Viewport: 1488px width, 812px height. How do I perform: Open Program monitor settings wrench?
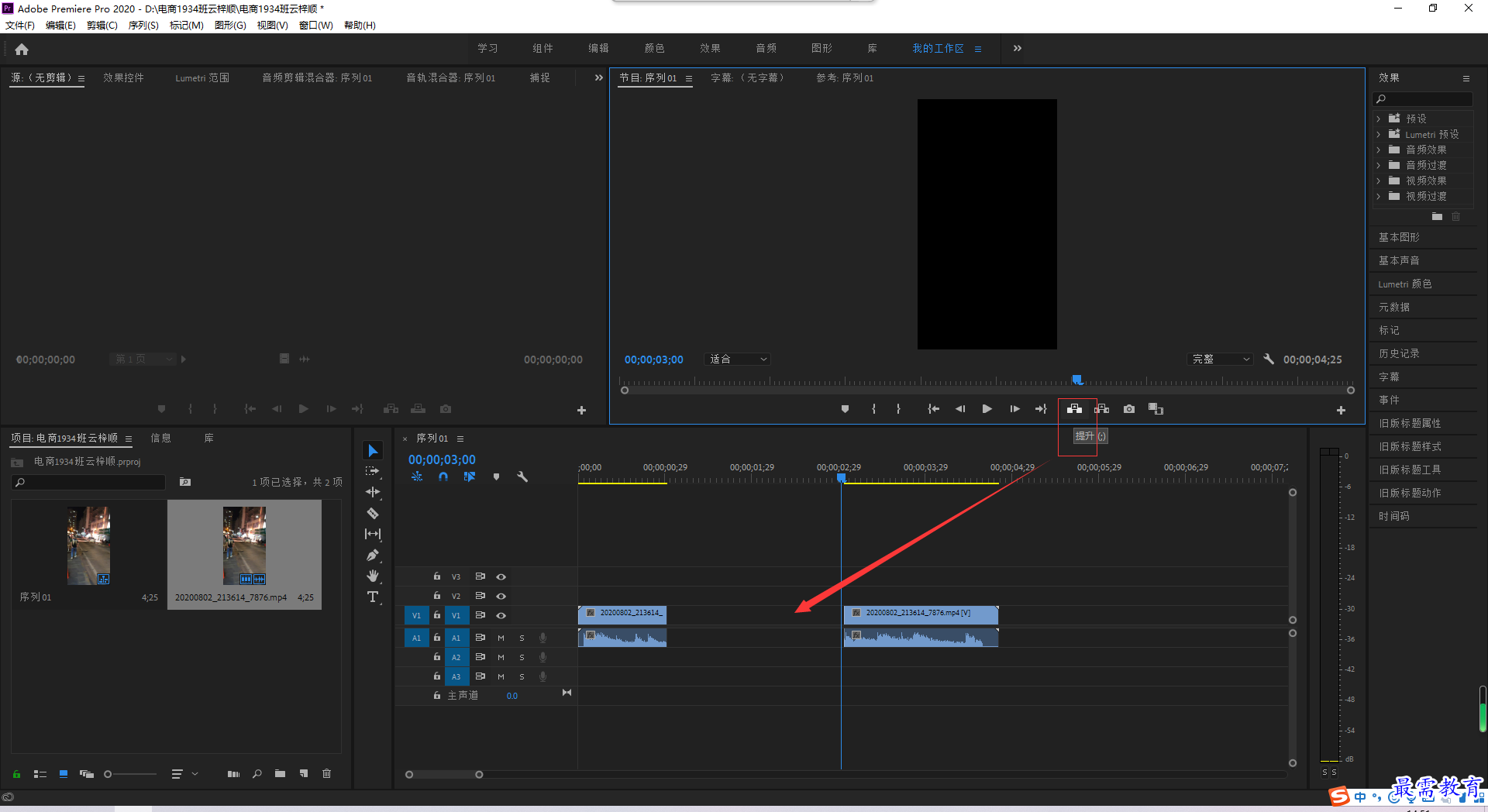(1269, 359)
